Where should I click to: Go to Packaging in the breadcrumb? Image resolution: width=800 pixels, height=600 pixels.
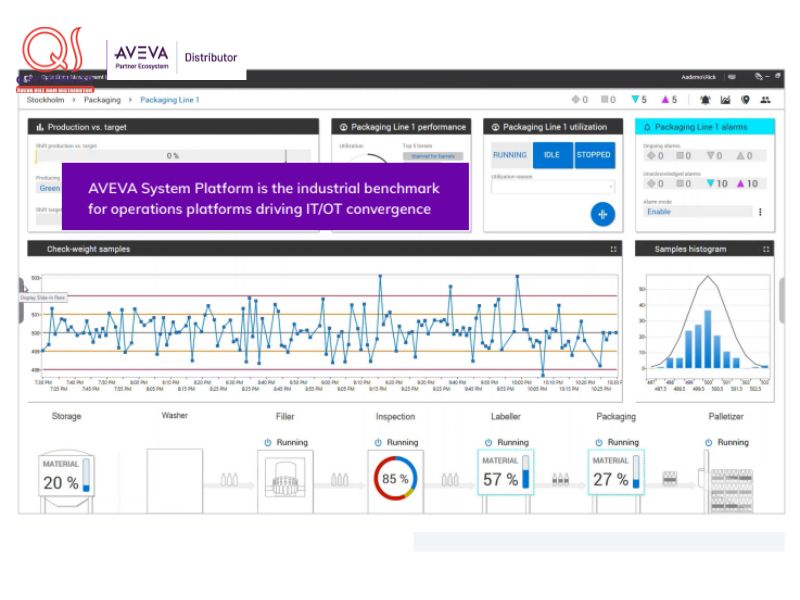pyautogui.click(x=102, y=100)
